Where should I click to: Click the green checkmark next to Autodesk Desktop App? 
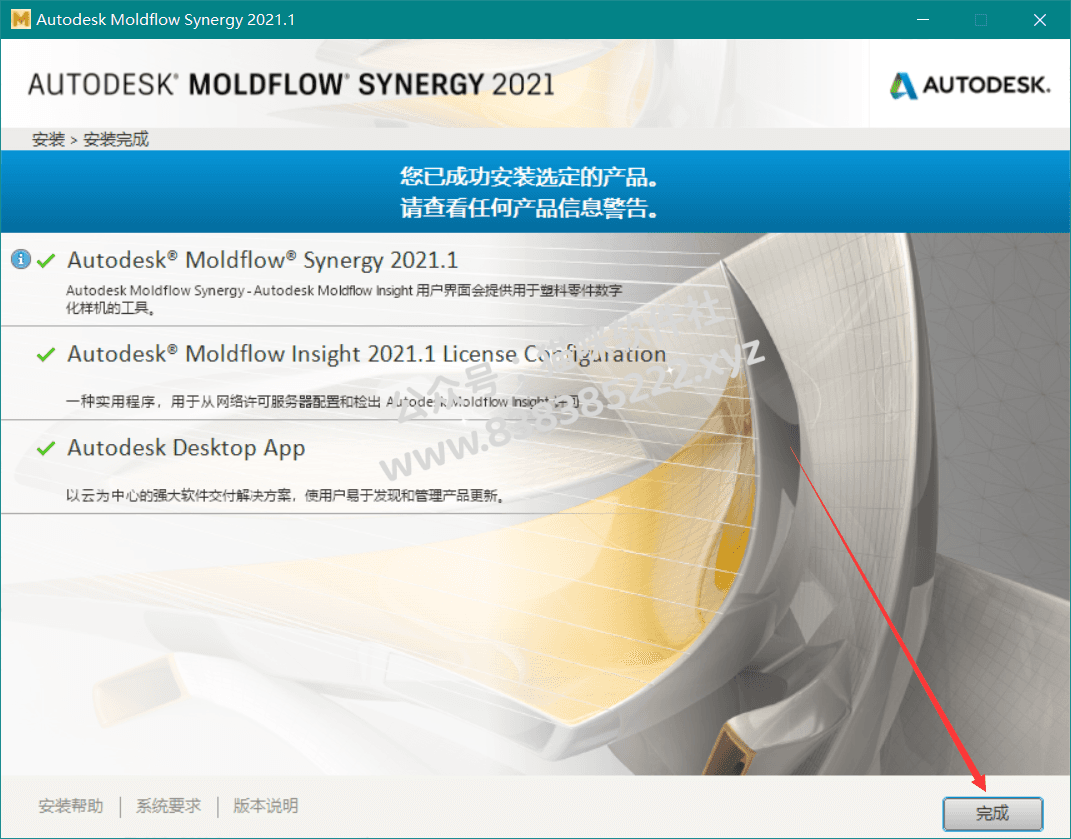[x=46, y=448]
